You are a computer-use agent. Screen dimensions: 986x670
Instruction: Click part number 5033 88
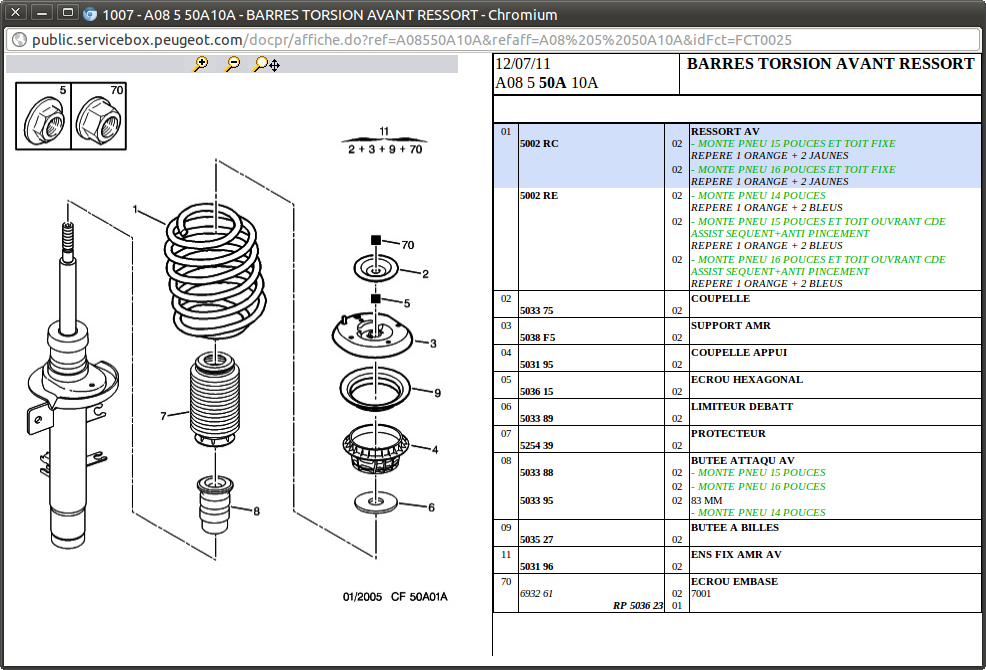pyautogui.click(x=536, y=473)
